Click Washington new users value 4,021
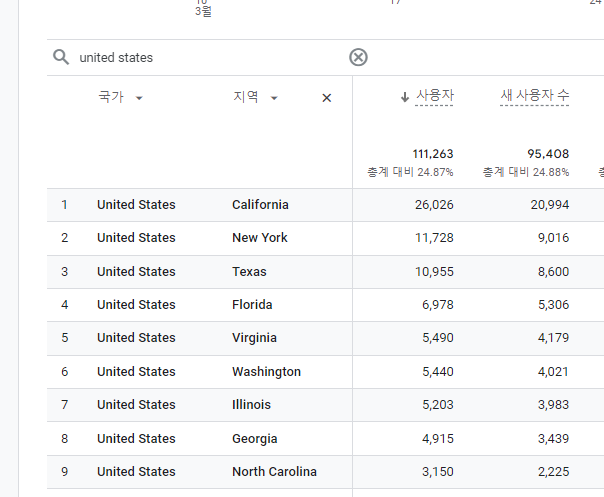 (554, 372)
